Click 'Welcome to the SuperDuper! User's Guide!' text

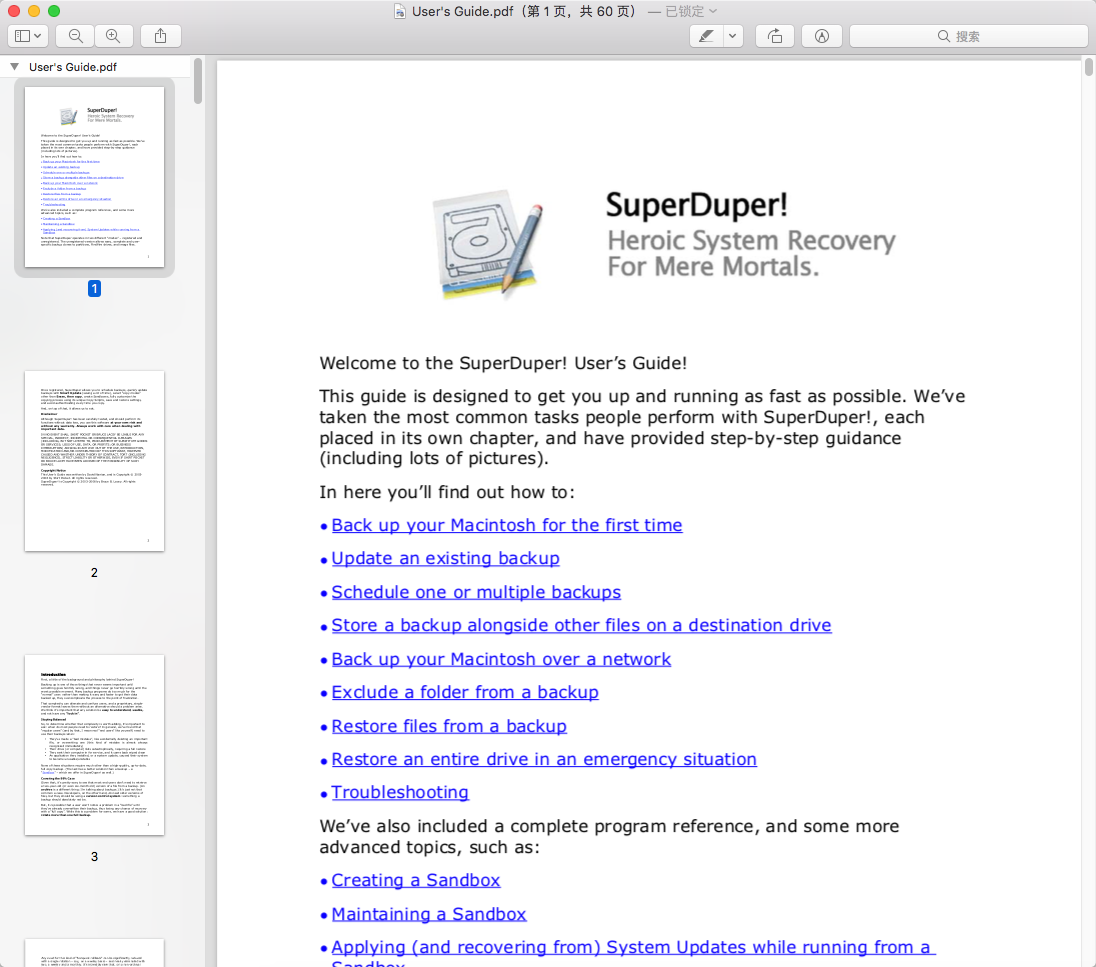(x=503, y=363)
